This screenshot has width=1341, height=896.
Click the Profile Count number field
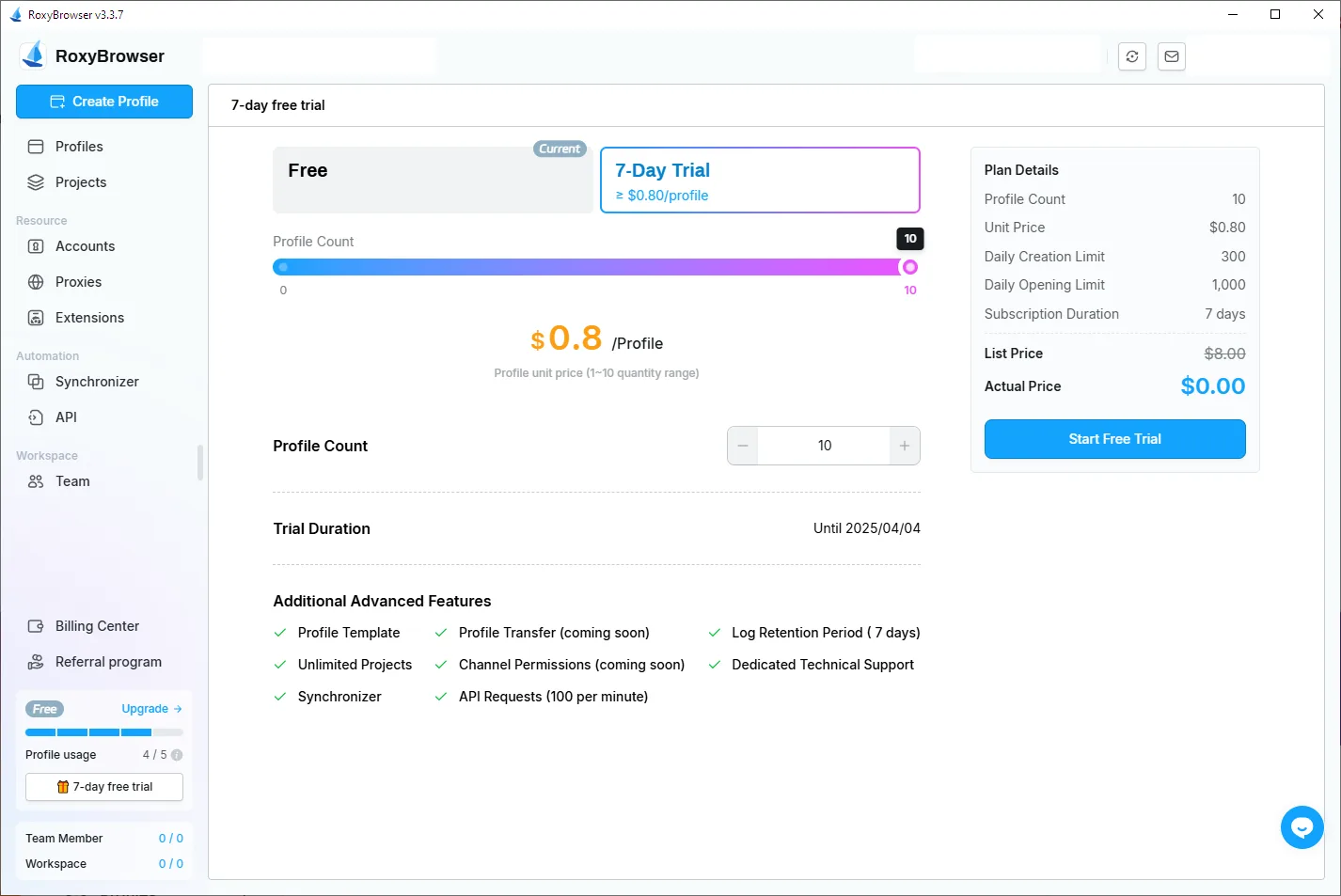(x=824, y=446)
